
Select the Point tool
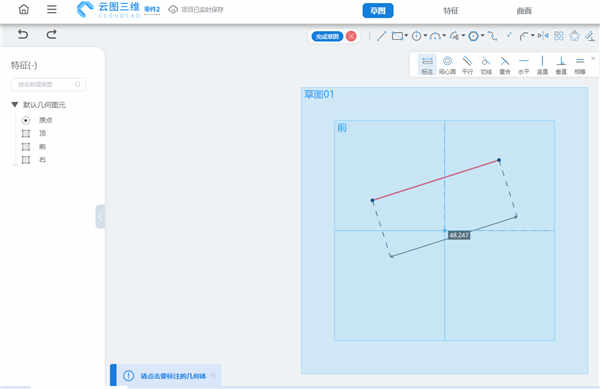[x=509, y=36]
